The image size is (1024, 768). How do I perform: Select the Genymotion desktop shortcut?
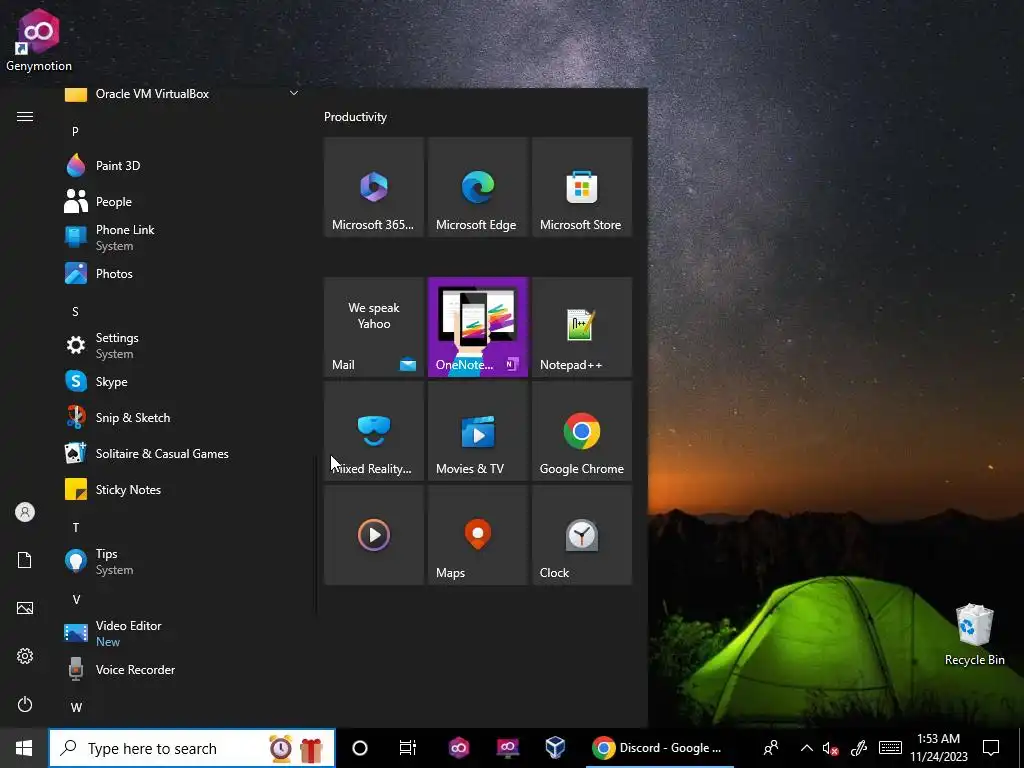pos(39,39)
